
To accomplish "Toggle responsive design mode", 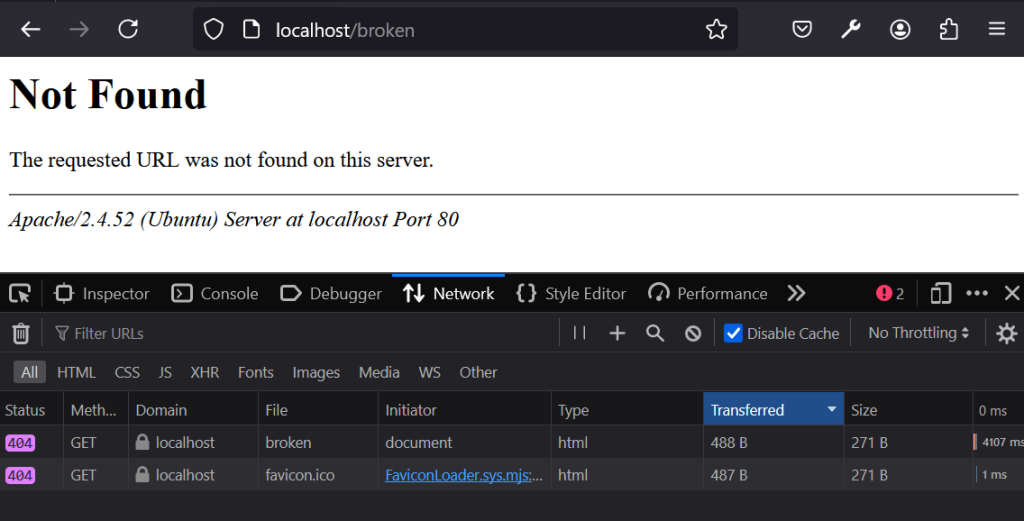I will pyautogui.click(x=940, y=293).
